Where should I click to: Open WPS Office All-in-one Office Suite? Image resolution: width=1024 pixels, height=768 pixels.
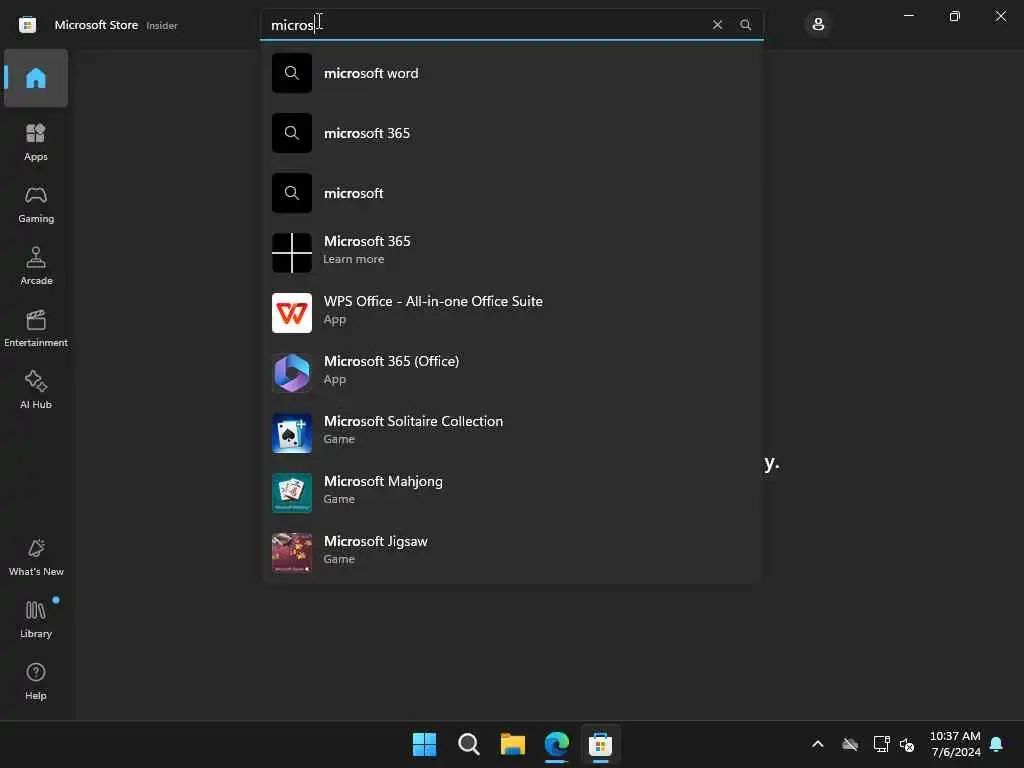click(x=512, y=313)
